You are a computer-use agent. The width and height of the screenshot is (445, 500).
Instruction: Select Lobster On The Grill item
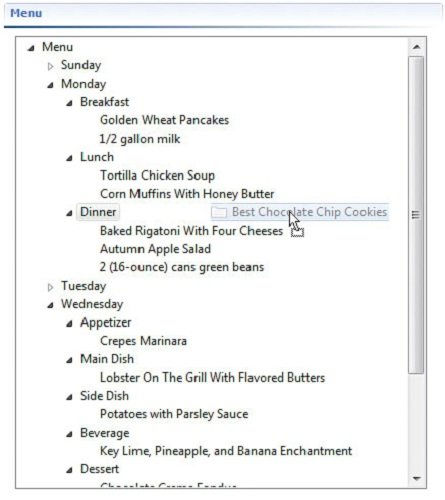(x=212, y=378)
